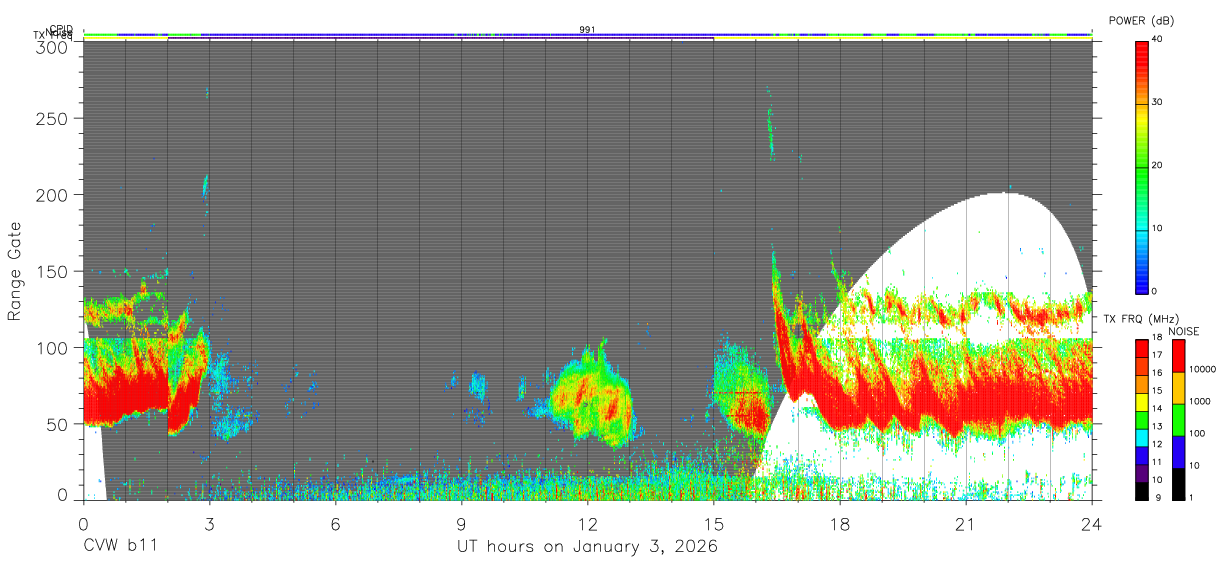1228x567 pixels.
Task: Click the 100 tick on Range Gate axis
Action: [x=51, y=347]
